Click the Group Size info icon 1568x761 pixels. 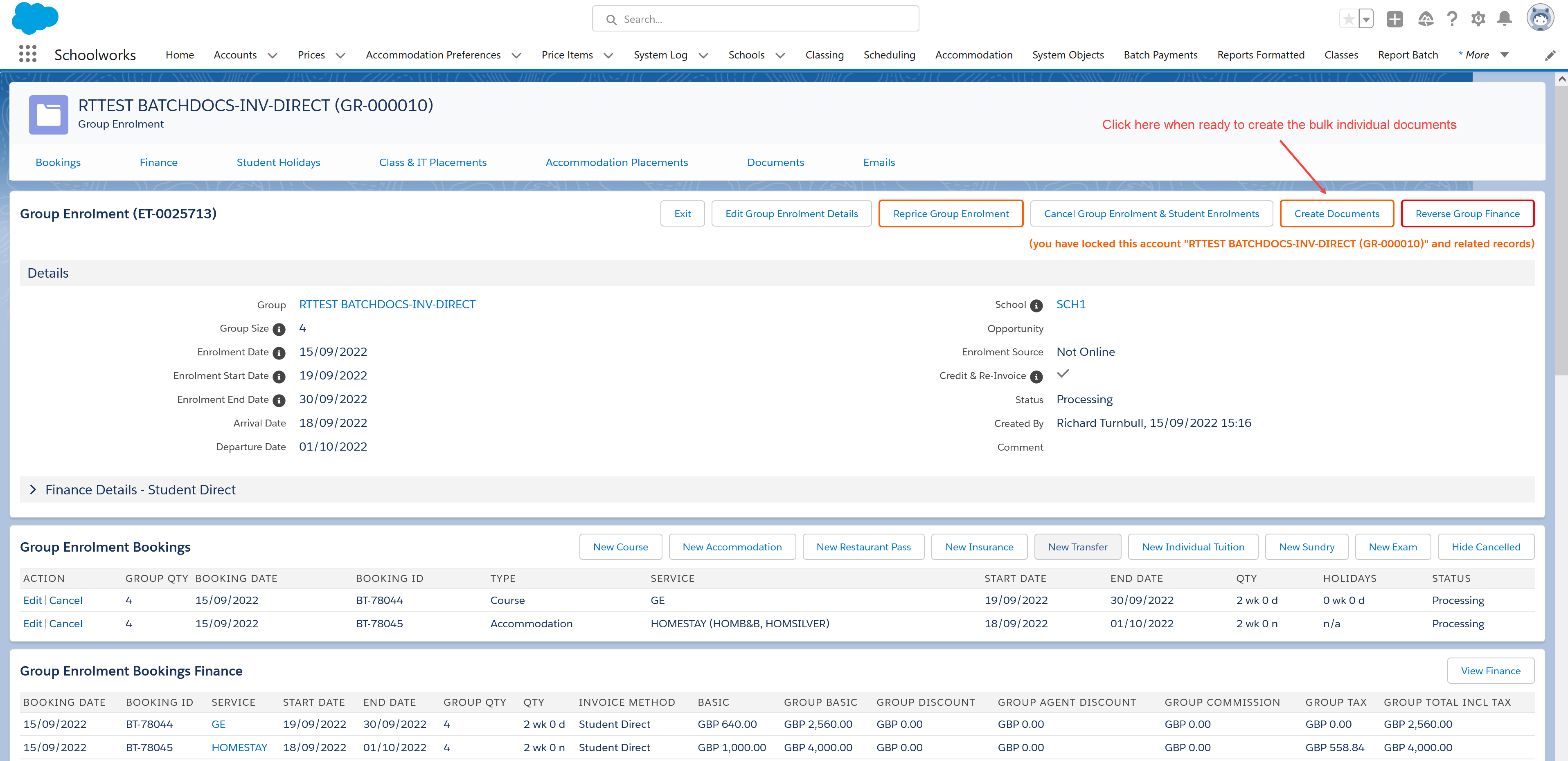click(279, 329)
